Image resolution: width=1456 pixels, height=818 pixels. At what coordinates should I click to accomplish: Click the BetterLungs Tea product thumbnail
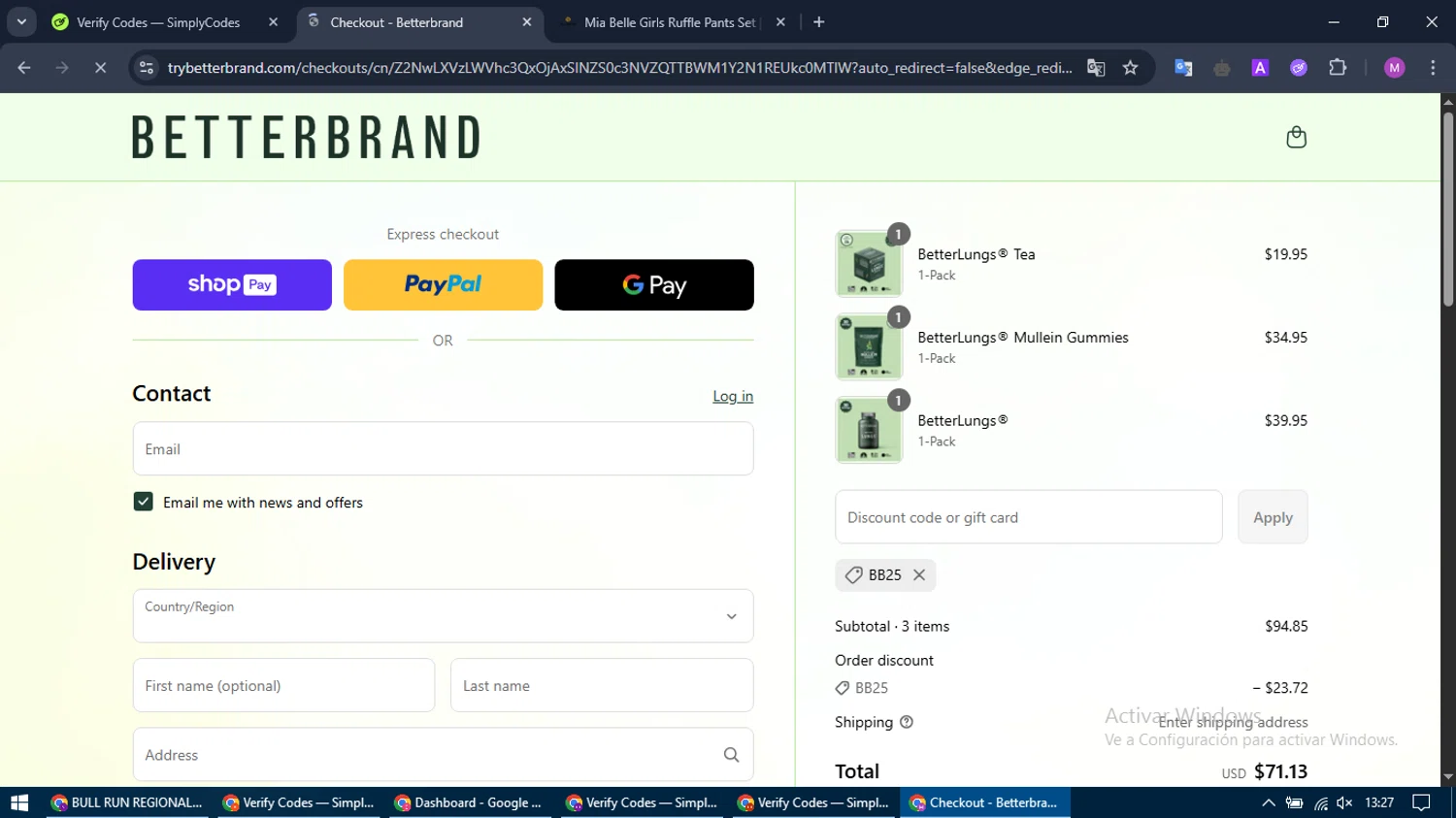point(869,263)
